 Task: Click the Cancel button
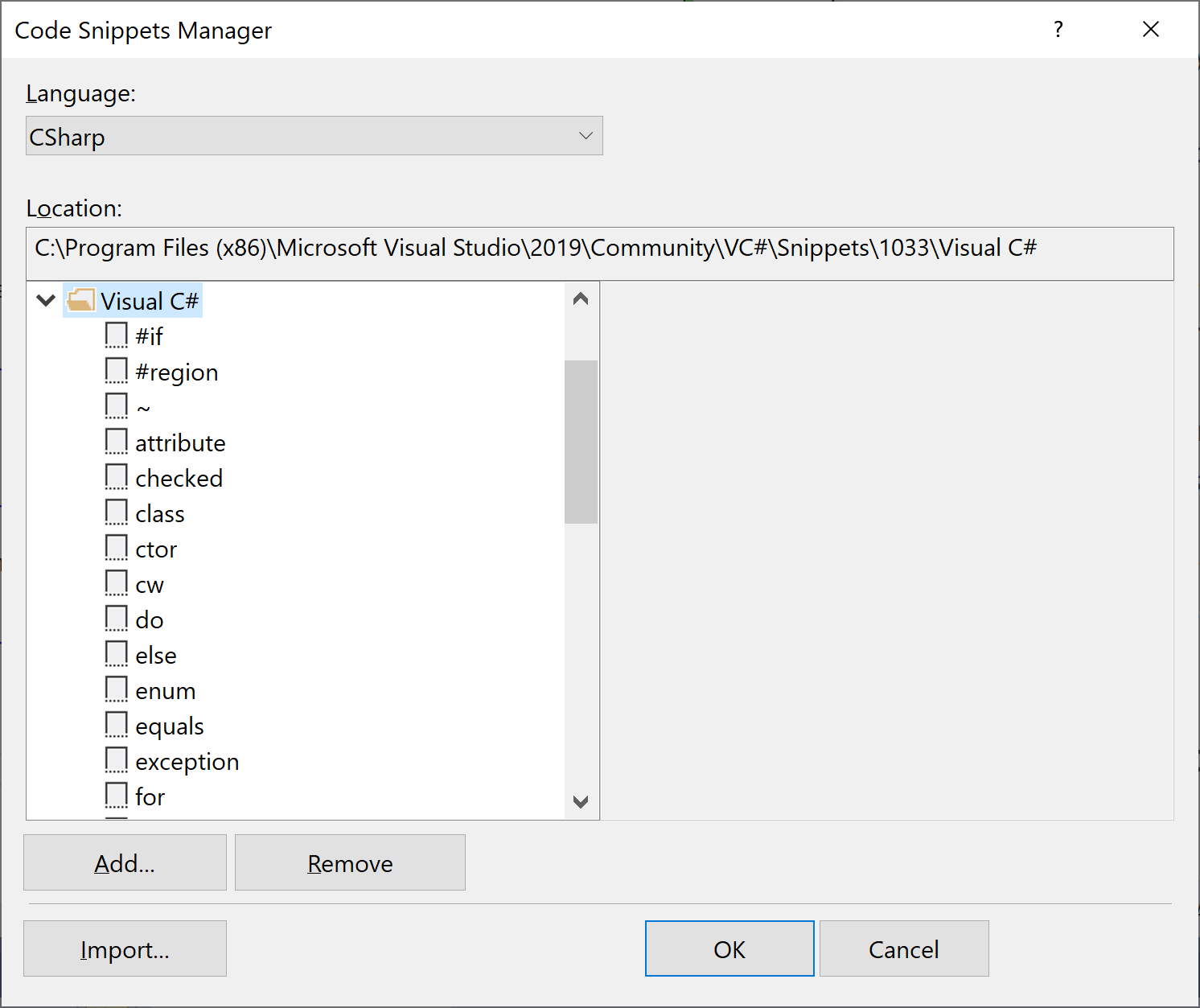click(x=904, y=948)
